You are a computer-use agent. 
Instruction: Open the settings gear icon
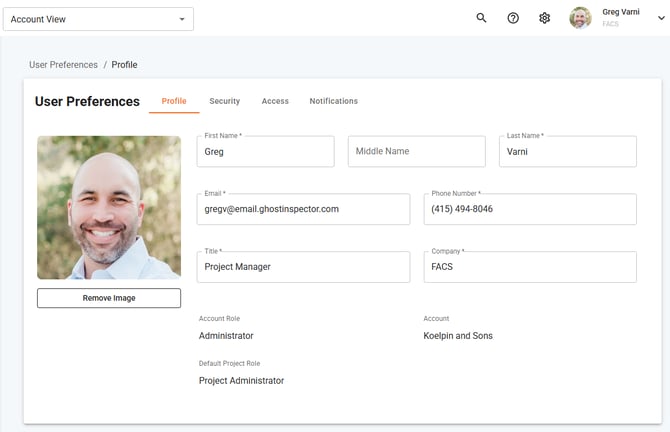pos(544,18)
